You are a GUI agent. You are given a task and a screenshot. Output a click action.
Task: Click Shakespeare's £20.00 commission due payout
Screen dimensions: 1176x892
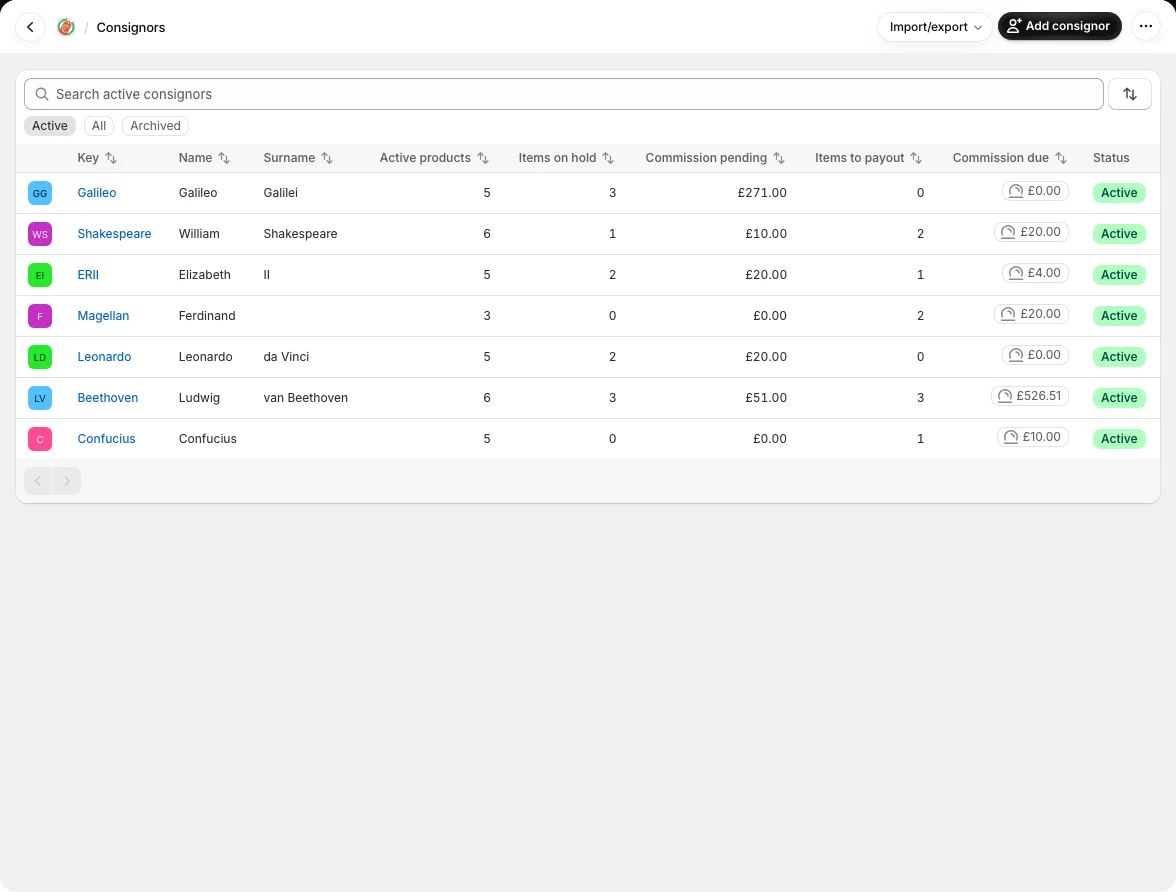pyautogui.click(x=1031, y=232)
